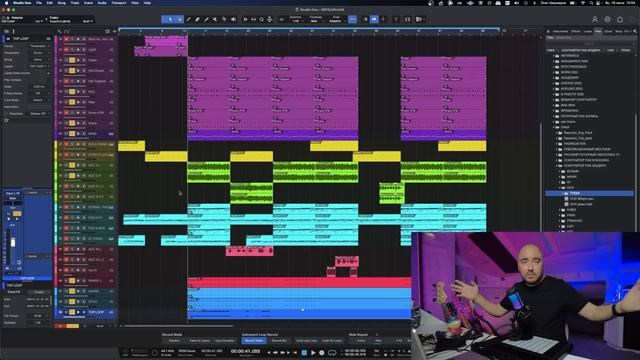Click the Stop button in transport
Screen dimensions: 640x360
click(304, 353)
